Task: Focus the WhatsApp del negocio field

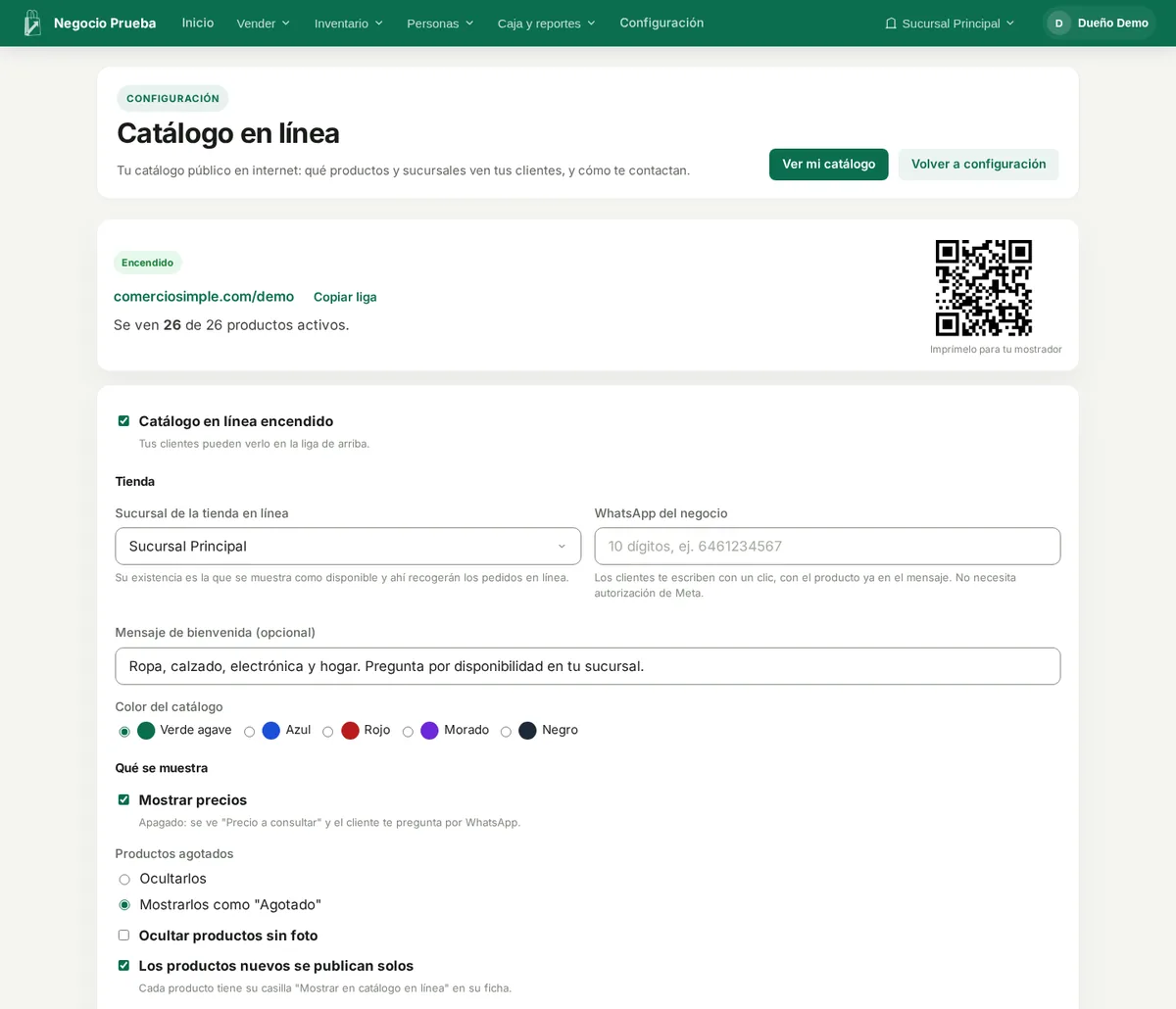Action: pyautogui.click(x=827, y=547)
